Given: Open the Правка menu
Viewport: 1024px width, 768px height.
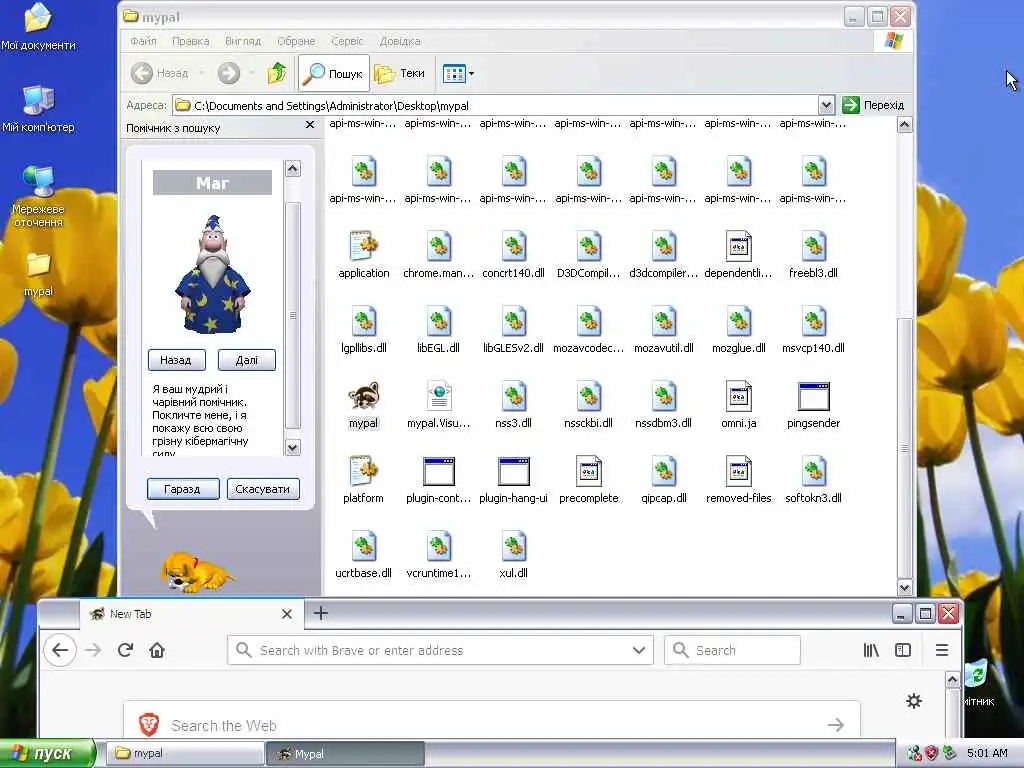Looking at the screenshot, I should (x=191, y=41).
